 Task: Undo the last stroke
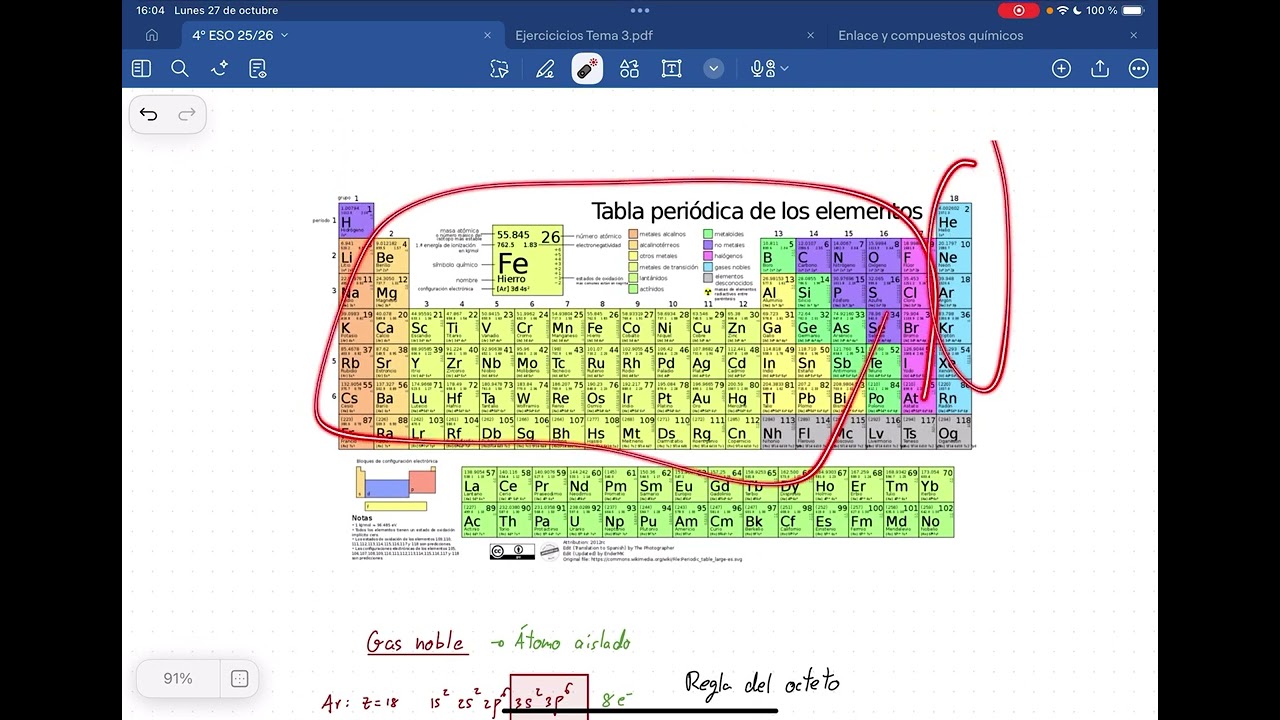pyautogui.click(x=149, y=115)
